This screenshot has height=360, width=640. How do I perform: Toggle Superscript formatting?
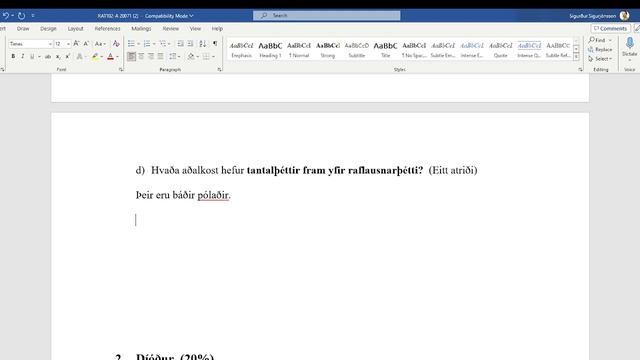click(x=68, y=56)
